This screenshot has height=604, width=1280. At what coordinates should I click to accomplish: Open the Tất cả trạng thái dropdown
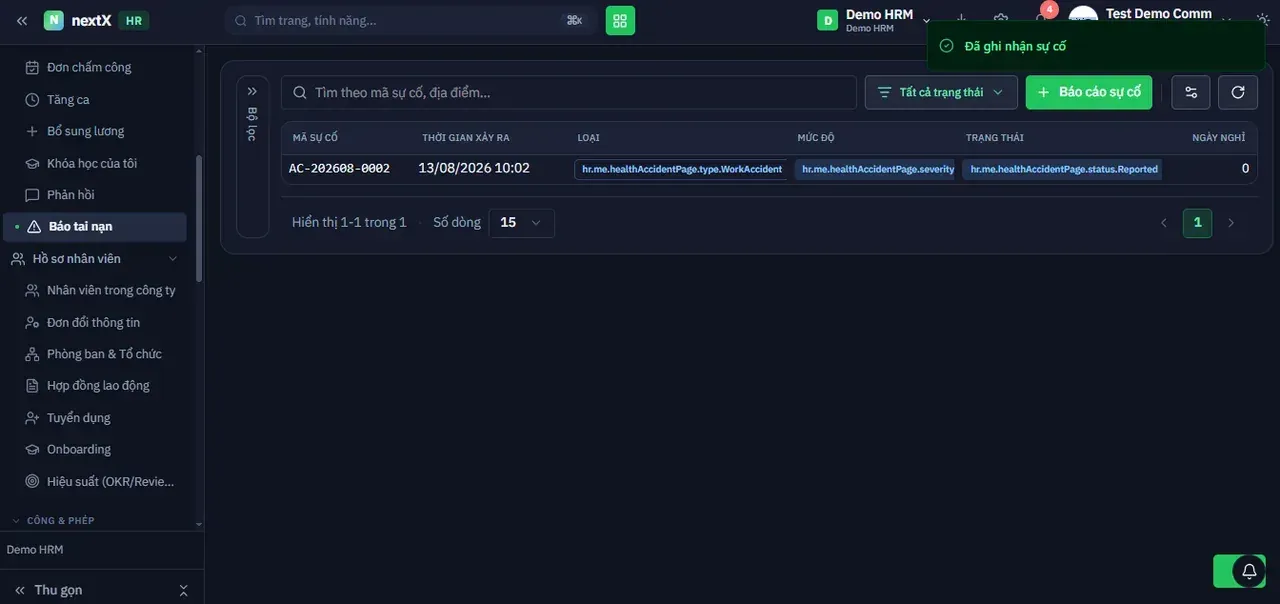(x=941, y=92)
